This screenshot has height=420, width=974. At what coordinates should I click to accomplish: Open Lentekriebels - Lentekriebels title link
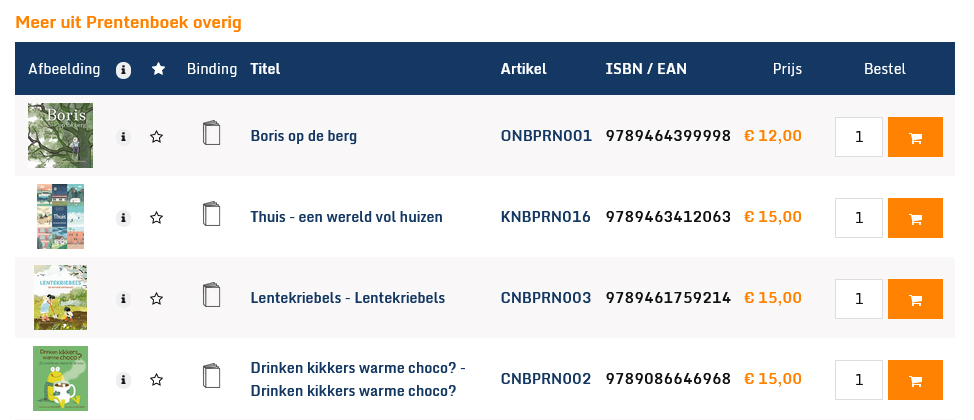(x=347, y=298)
